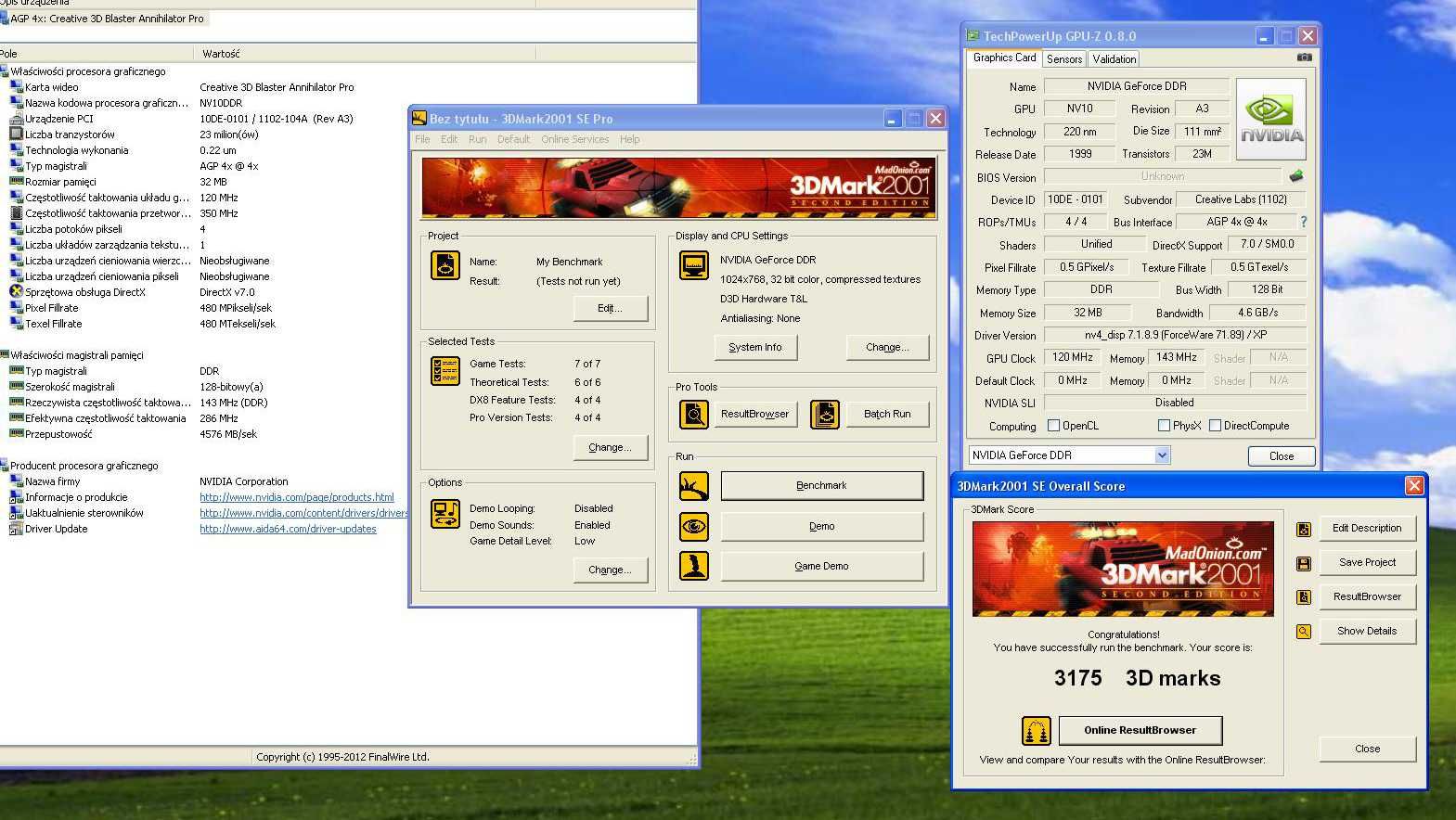Screen dimensions: 1456x820
Task: Click the GPU-Z BIOS save chip icon
Action: point(1296,175)
